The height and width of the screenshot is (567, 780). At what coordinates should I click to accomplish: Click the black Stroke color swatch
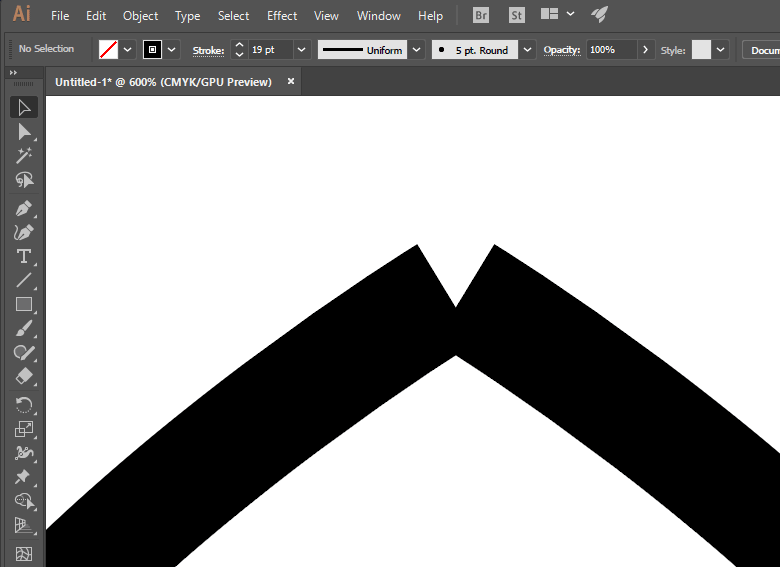pos(152,50)
